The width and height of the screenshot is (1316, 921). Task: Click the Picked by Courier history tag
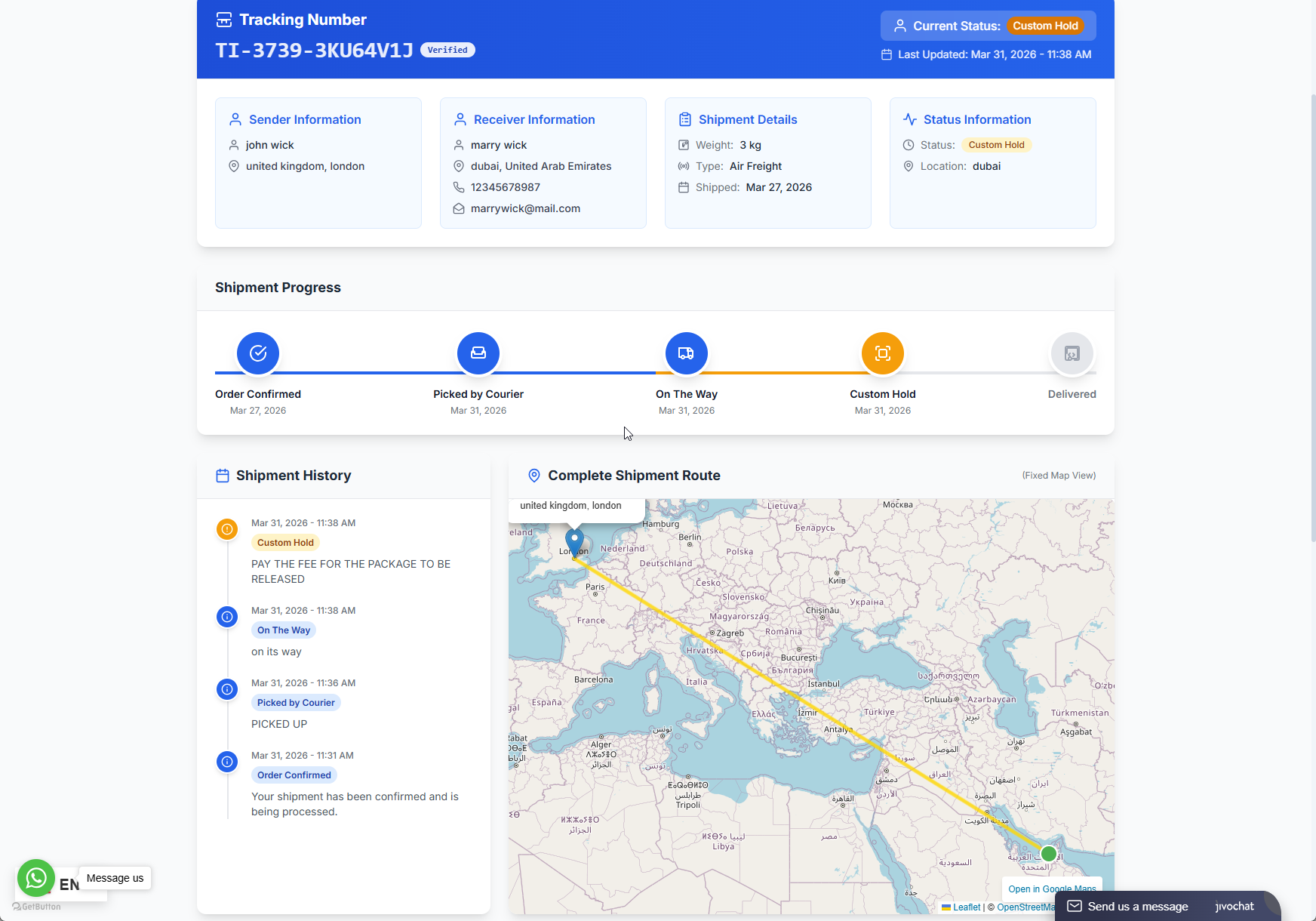click(296, 703)
